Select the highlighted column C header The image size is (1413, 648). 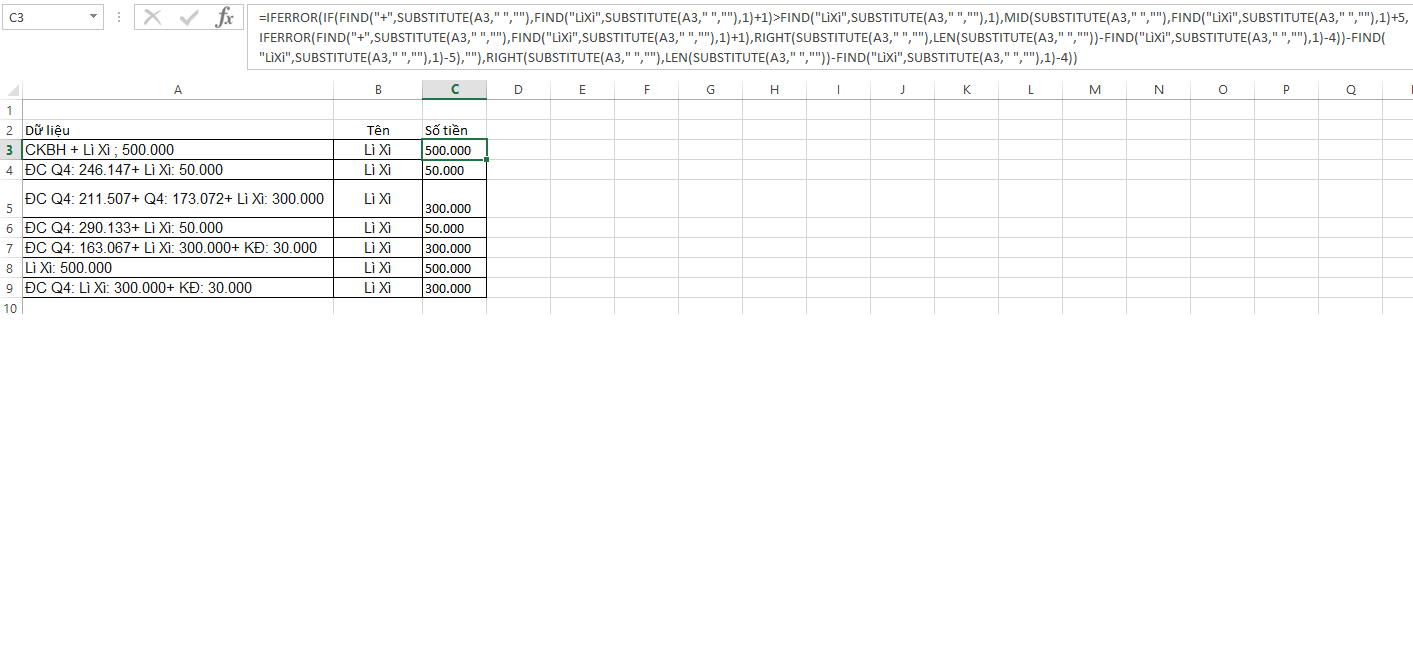coord(454,90)
